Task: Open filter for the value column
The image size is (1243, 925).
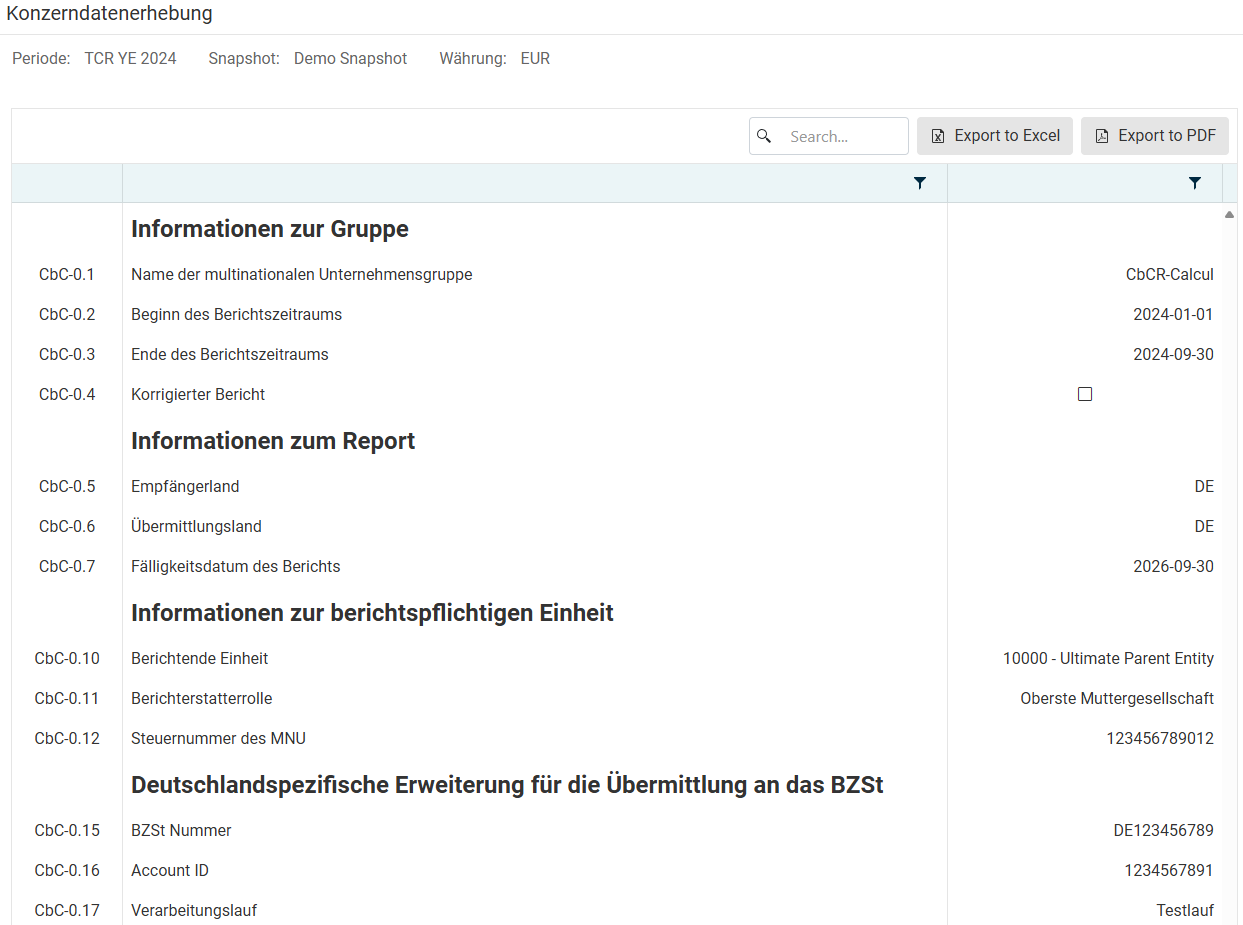Action: 1194,183
